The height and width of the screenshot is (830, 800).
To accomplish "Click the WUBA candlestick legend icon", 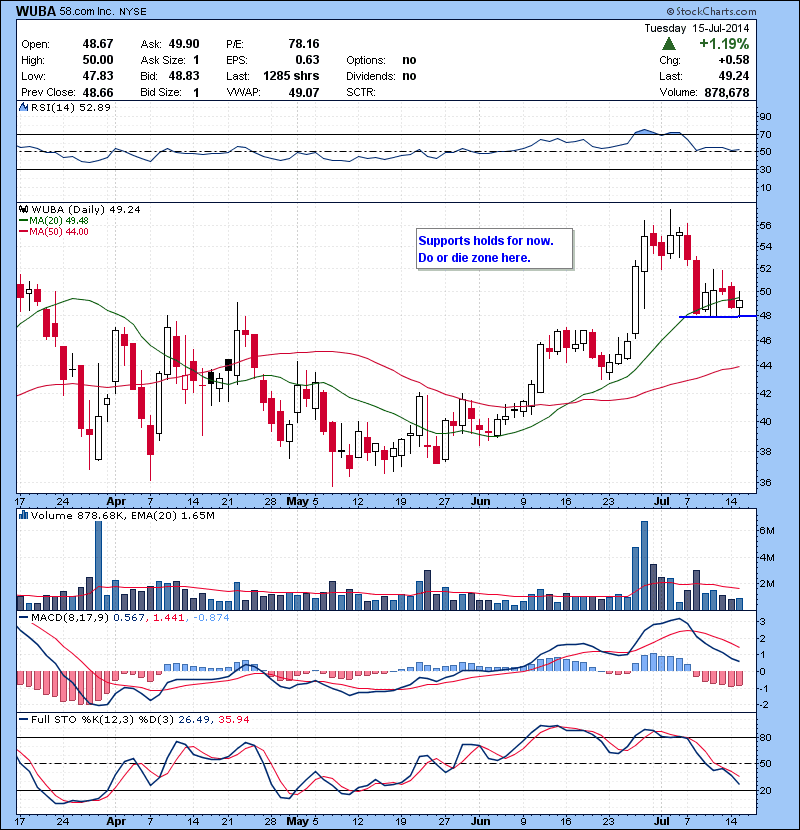I will pos(23,209).
